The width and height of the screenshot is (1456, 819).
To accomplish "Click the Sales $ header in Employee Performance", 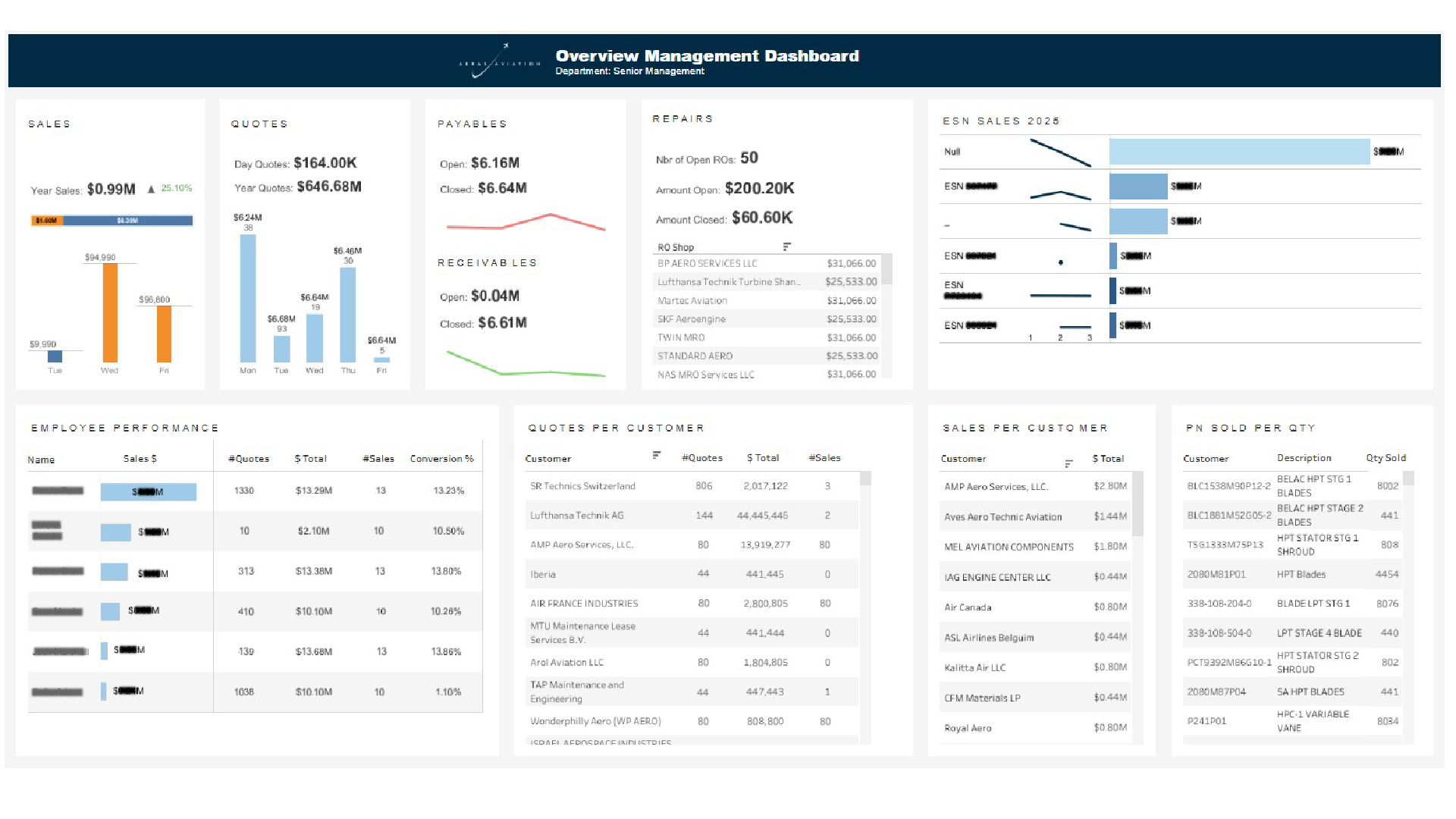I will (140, 459).
